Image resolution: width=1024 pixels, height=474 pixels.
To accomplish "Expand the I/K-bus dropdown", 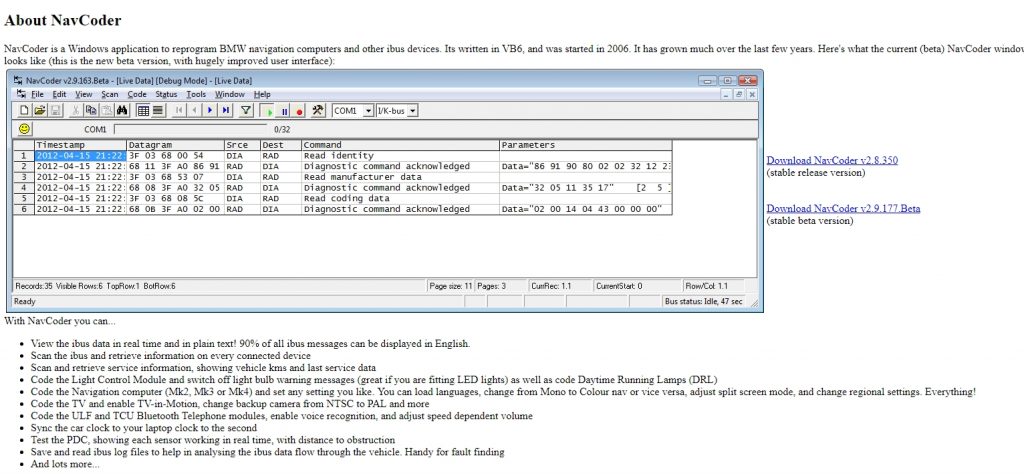I will click(413, 111).
